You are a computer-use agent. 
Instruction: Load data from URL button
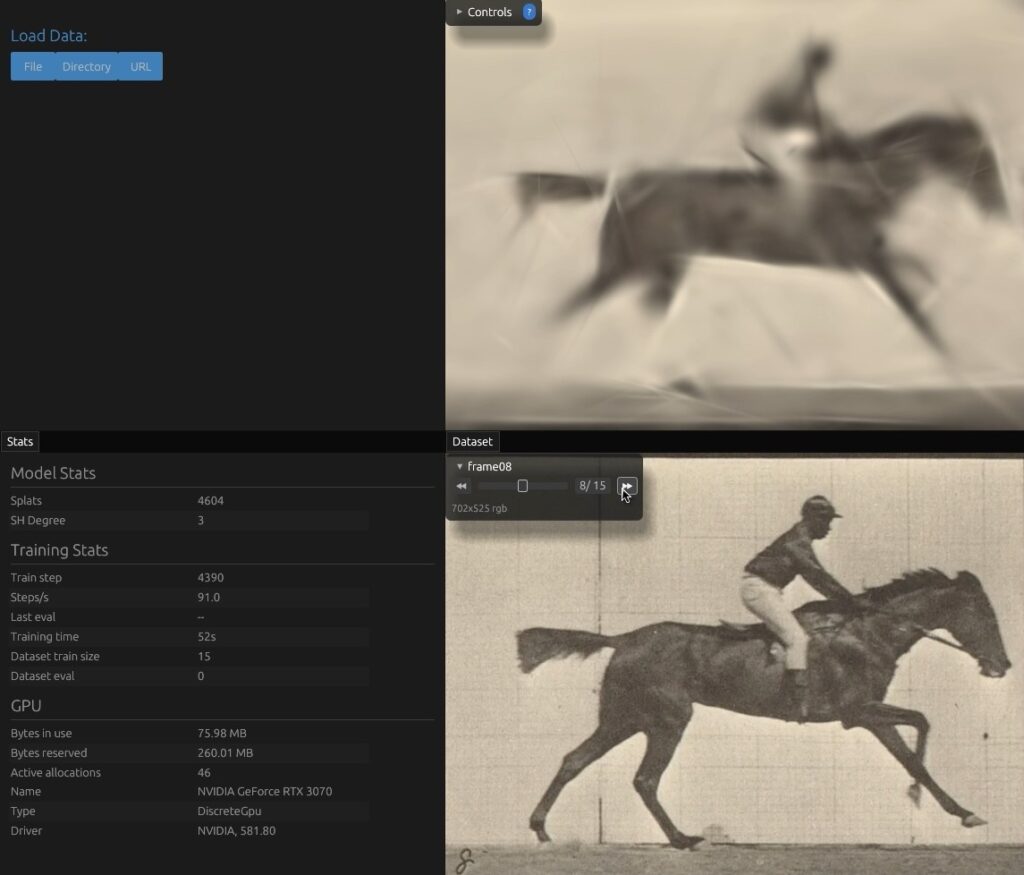pyautogui.click(x=141, y=67)
